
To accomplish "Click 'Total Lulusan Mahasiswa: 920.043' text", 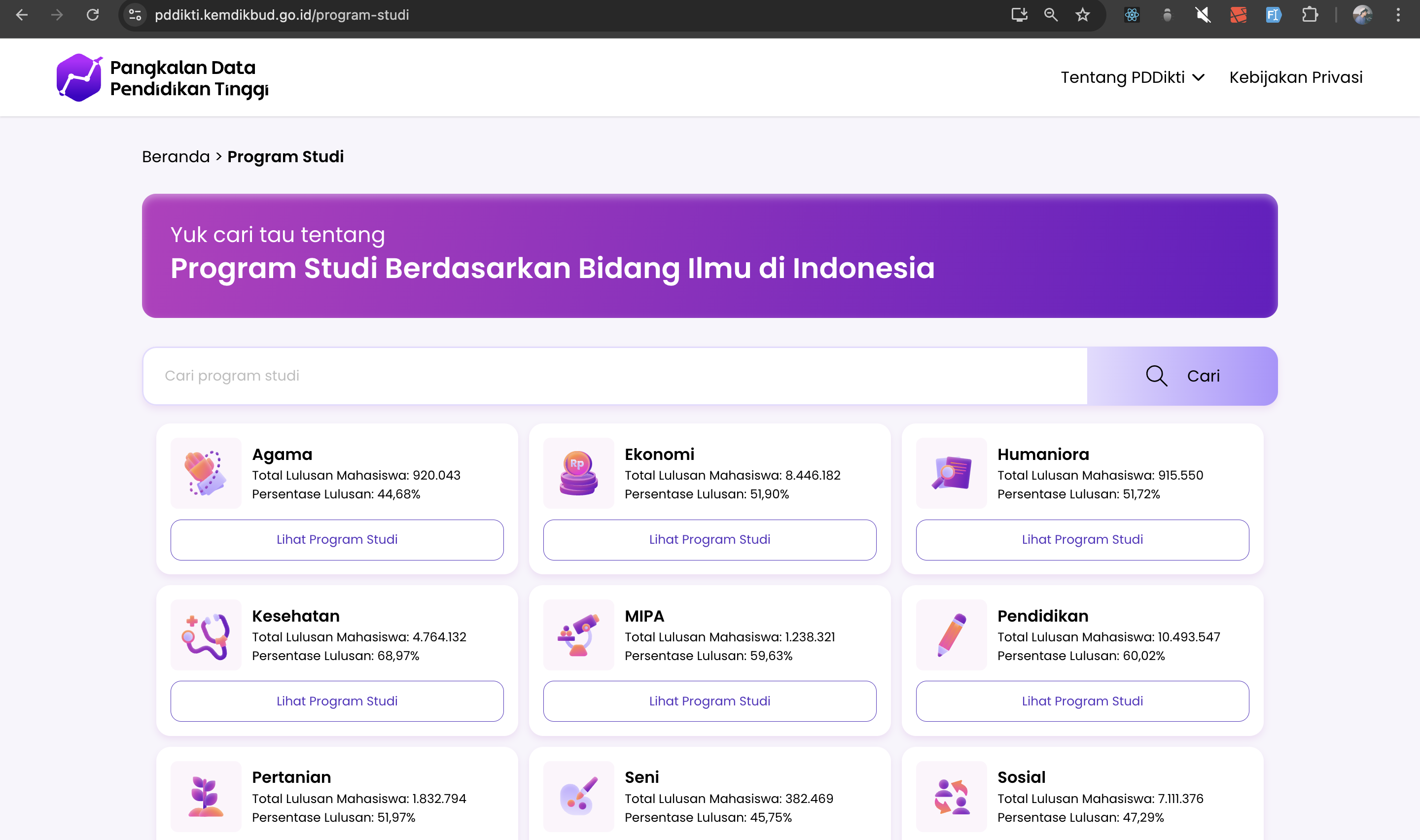I will [356, 476].
